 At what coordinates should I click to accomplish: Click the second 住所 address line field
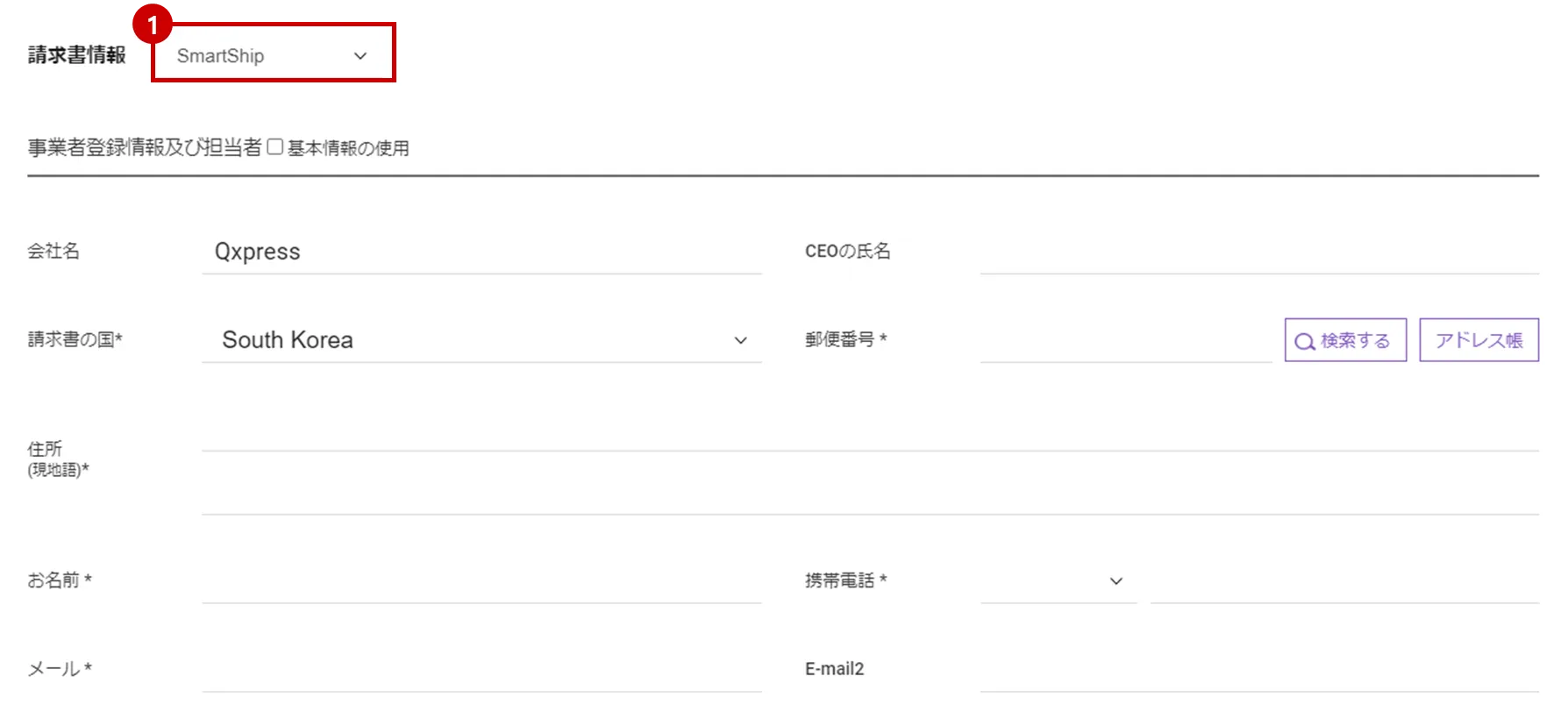coord(870,496)
